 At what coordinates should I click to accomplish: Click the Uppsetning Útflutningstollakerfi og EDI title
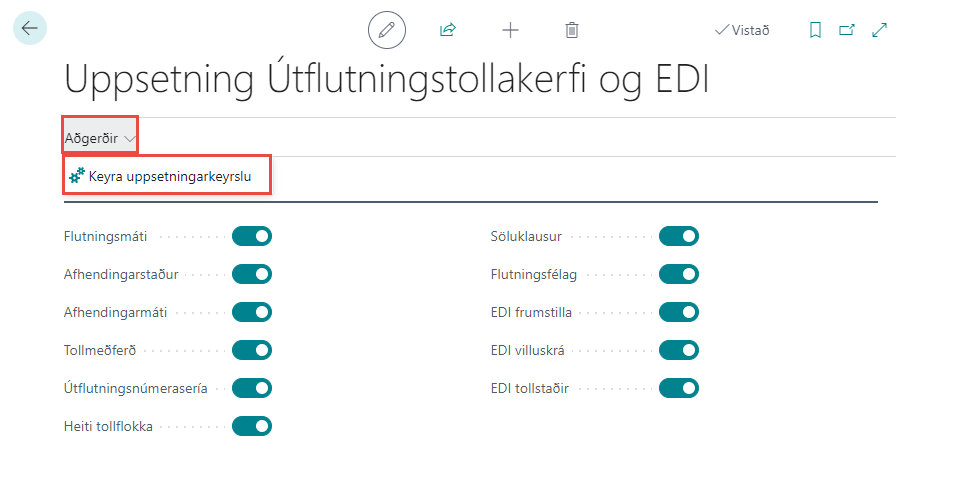coord(386,80)
